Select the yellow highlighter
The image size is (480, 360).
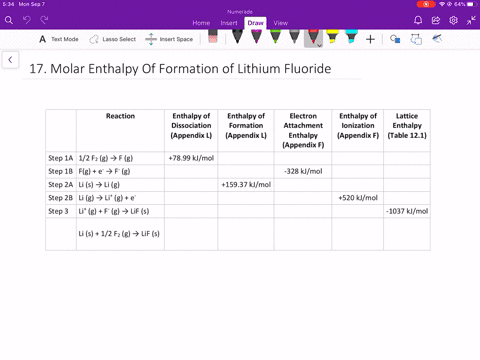[x=332, y=36]
